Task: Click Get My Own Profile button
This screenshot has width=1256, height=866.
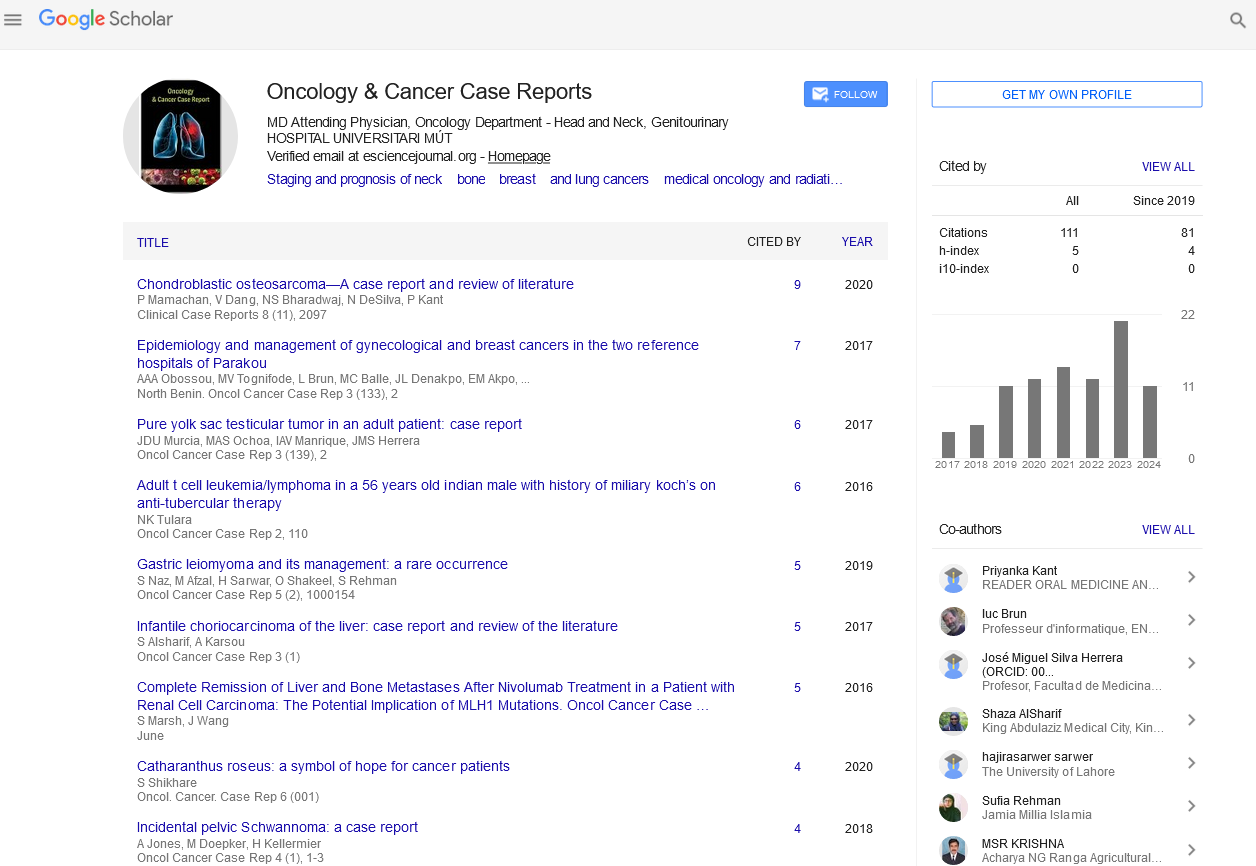Action: [x=1066, y=95]
